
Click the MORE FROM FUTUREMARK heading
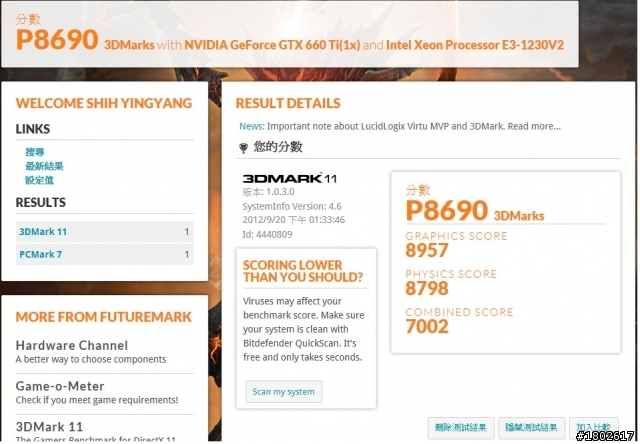click(x=104, y=317)
